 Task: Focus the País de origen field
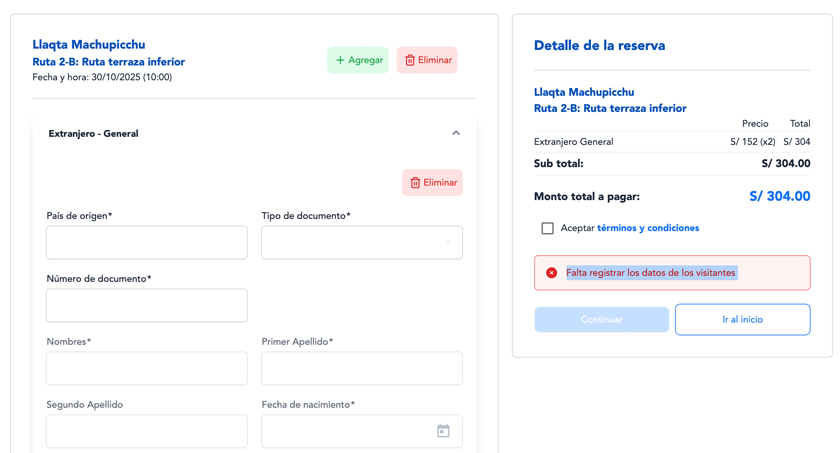click(146, 242)
